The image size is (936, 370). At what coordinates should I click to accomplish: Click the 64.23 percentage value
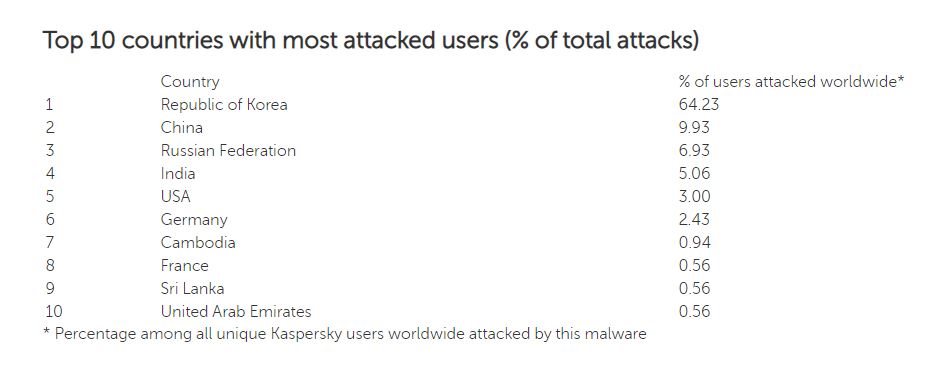(x=699, y=104)
